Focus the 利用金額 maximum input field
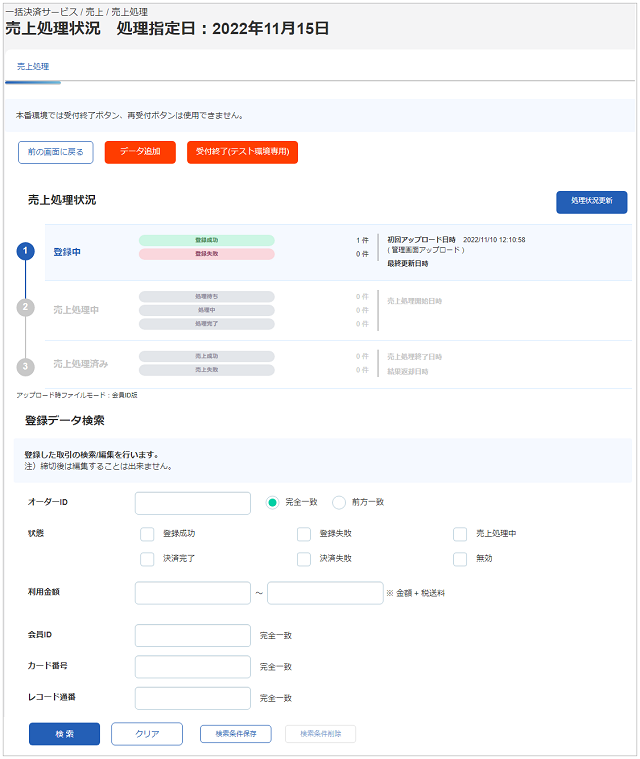This screenshot has height=759, width=640. (x=325, y=593)
